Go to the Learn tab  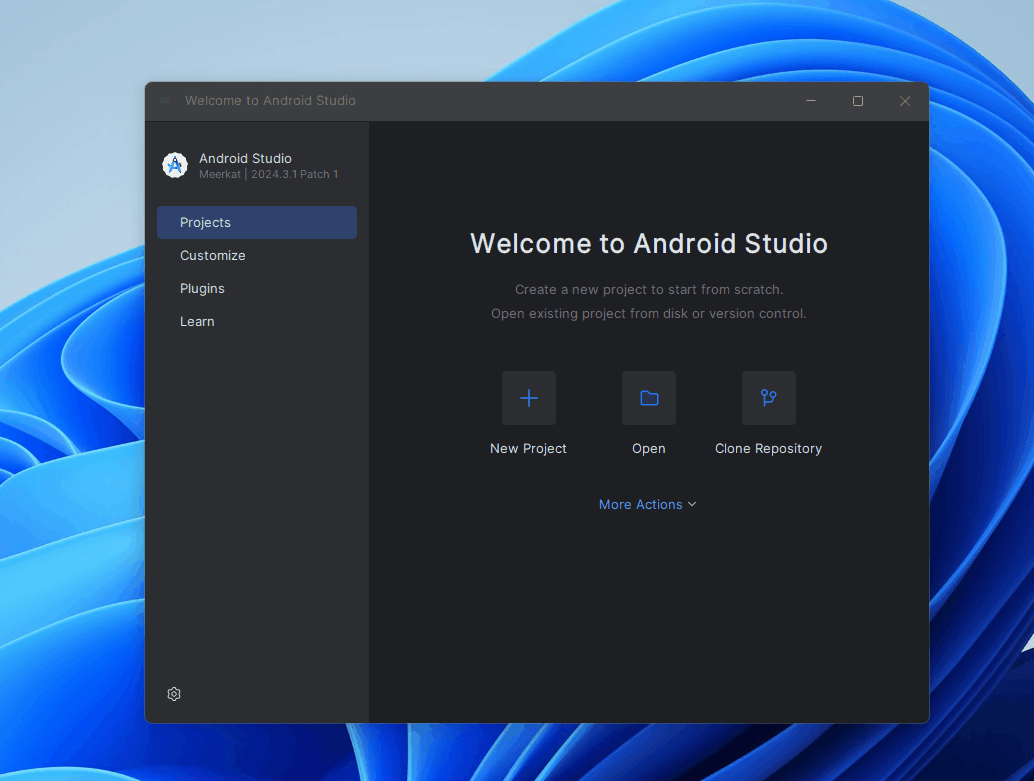point(257,321)
